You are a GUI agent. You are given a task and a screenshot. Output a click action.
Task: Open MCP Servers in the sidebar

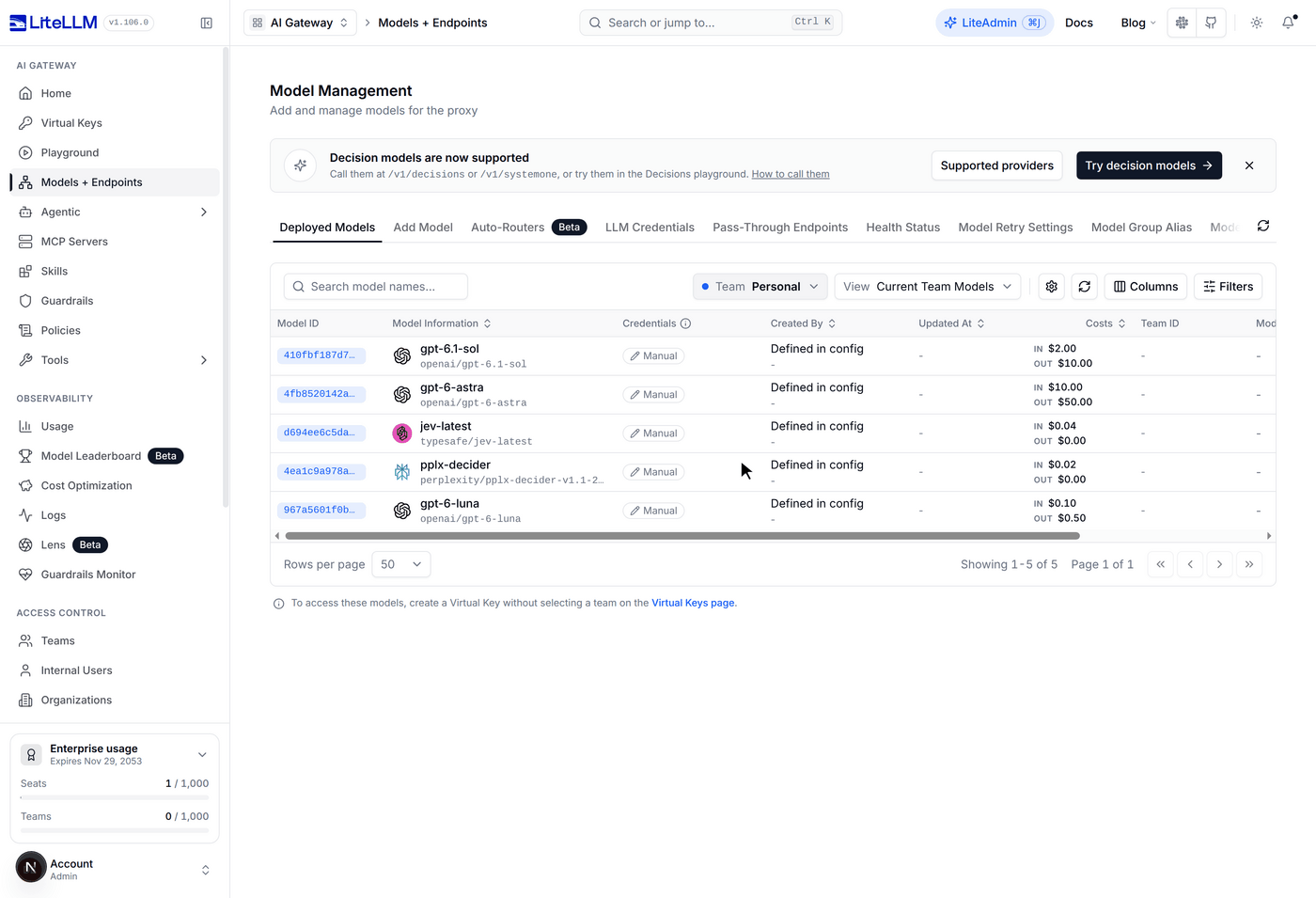tap(115, 242)
